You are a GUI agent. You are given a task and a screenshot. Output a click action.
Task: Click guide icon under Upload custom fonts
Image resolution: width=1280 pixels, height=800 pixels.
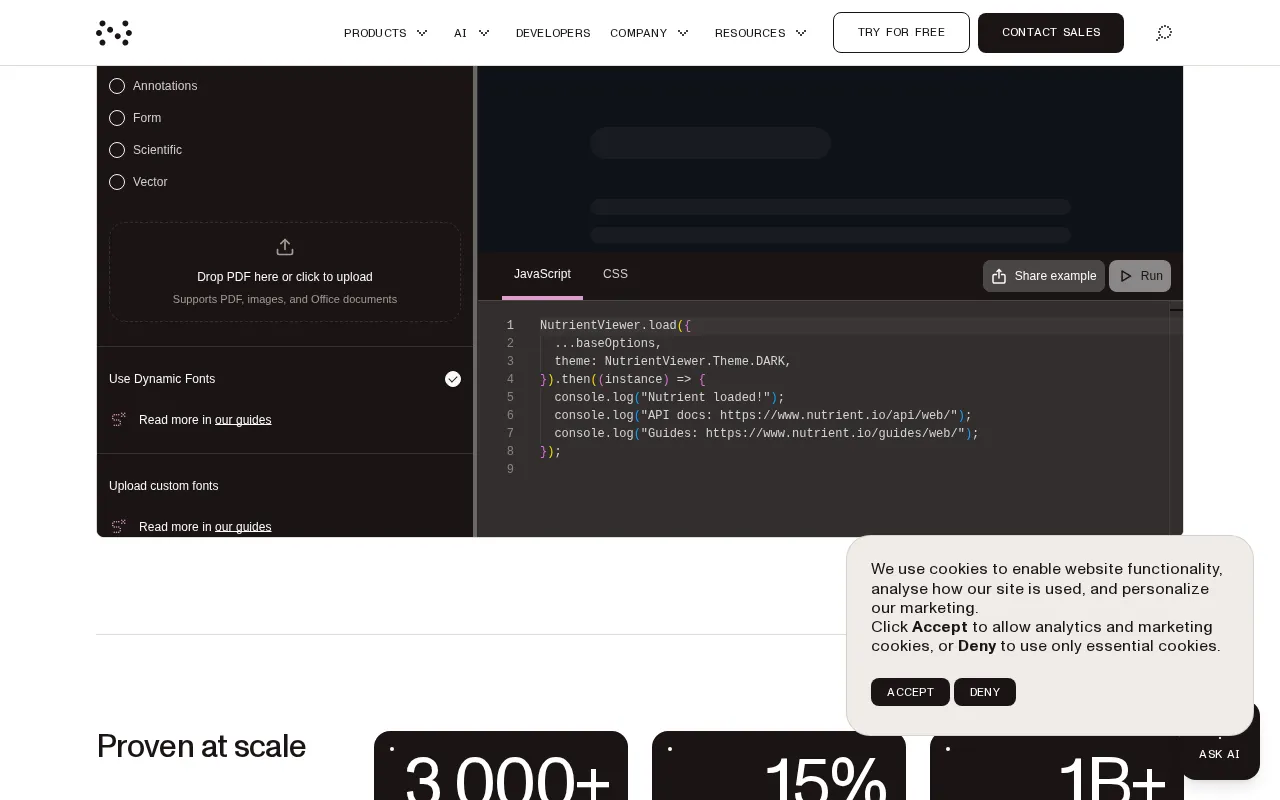pyautogui.click(x=118, y=526)
